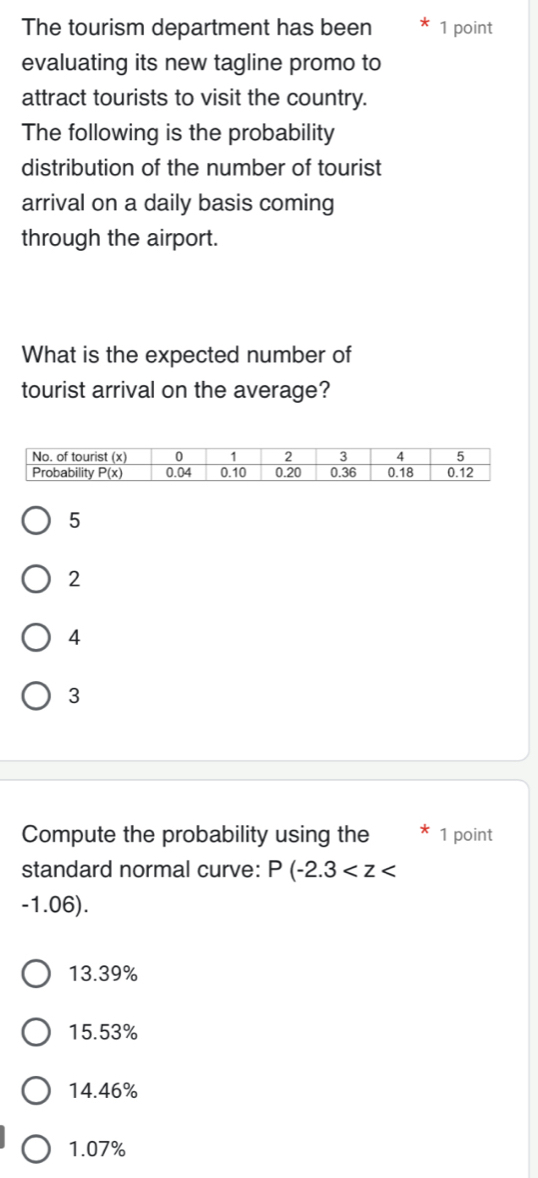Pick the radio circle for answer 3
Screen dimensions: 538x1178
(x=38, y=696)
